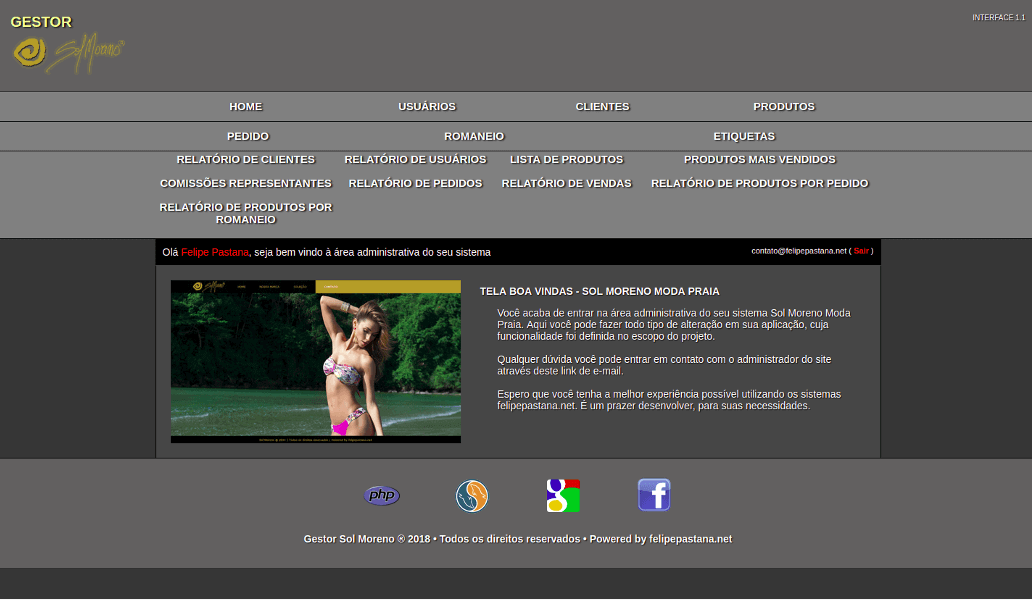Open the Relatório de Vendas link
Image resolution: width=1032 pixels, height=600 pixels.
[566, 184]
